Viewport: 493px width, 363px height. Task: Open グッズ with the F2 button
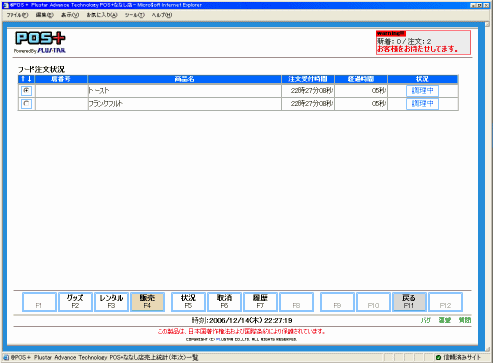coord(75,302)
